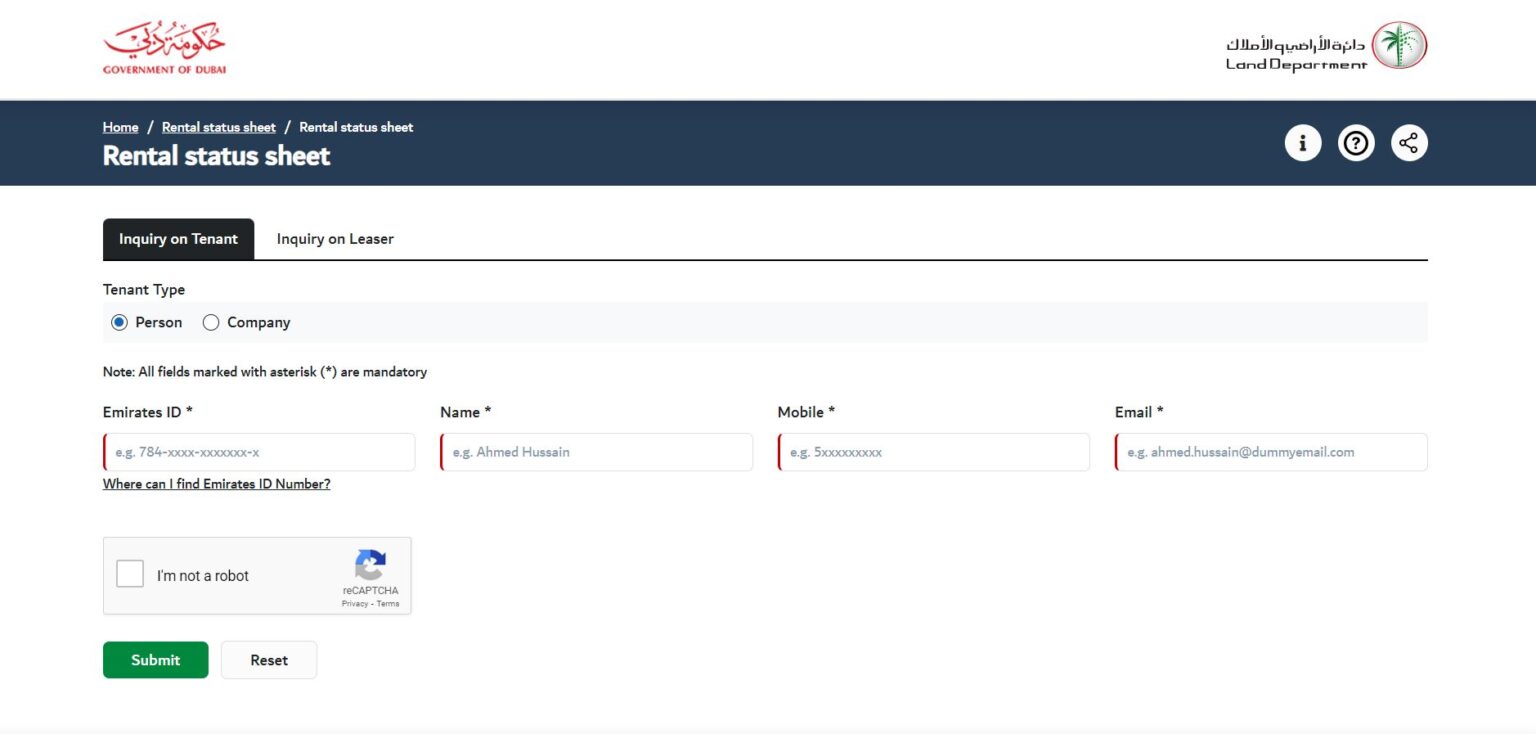Click the Government of Dubai logo
Viewport: 1536px width, 734px height.
pos(164,48)
